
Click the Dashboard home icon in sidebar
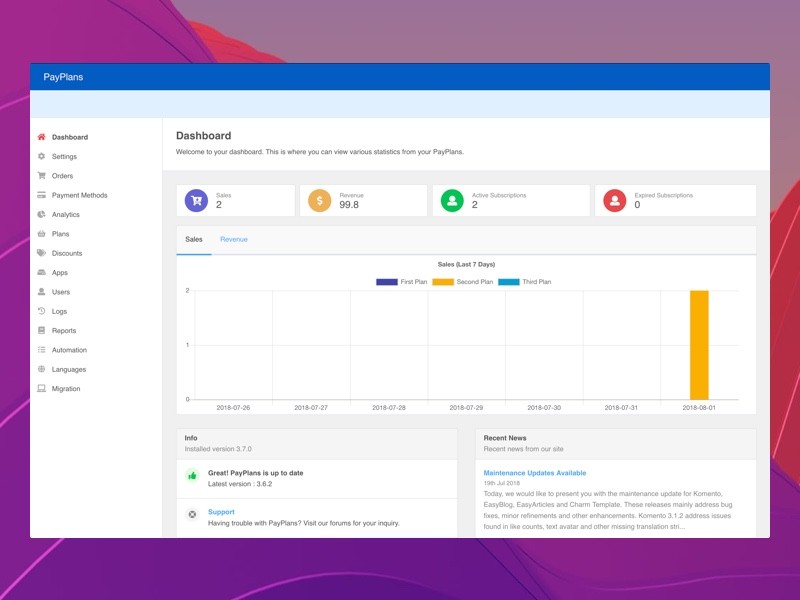[x=41, y=137]
